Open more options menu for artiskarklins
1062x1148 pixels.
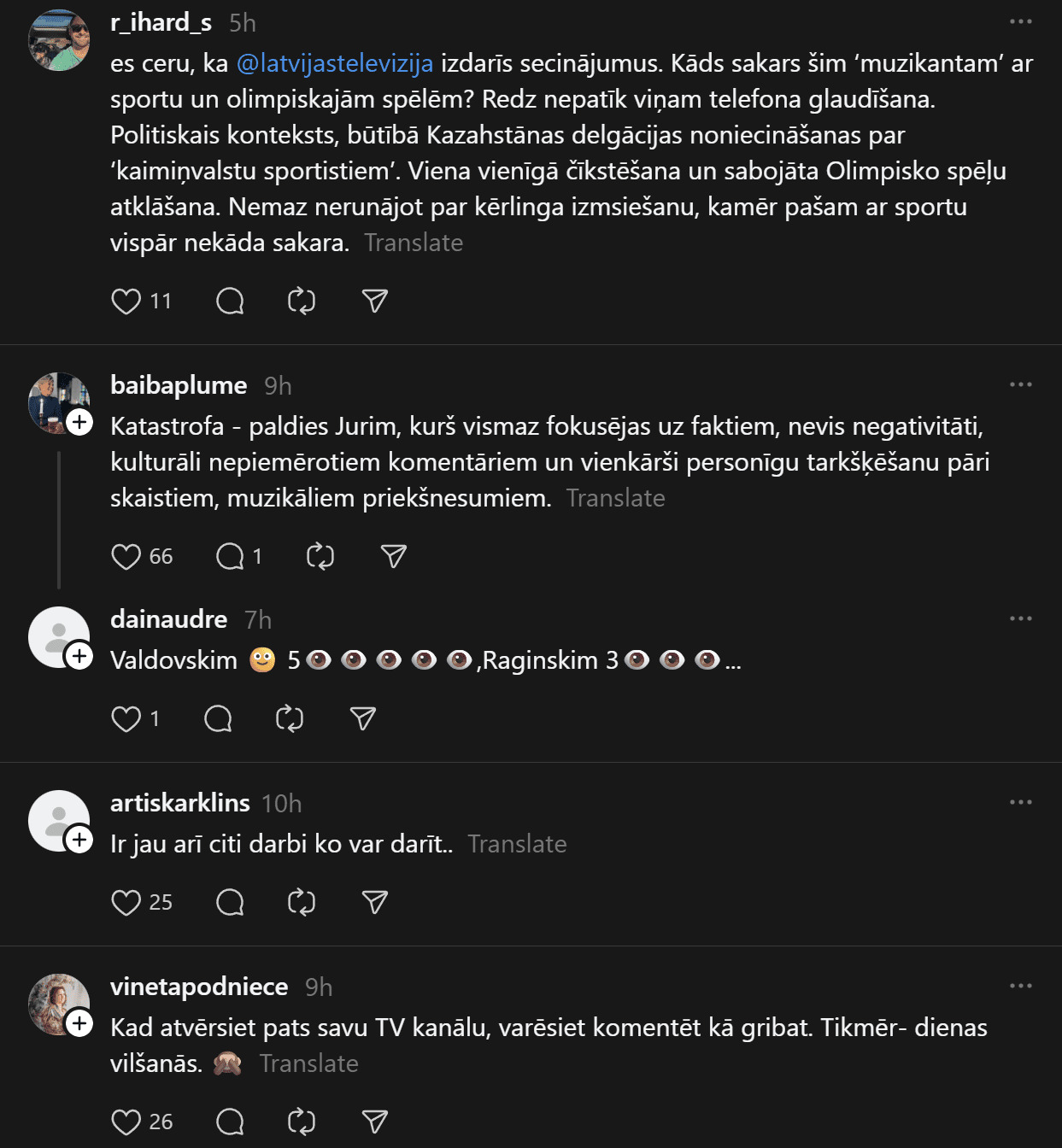[x=1021, y=802]
